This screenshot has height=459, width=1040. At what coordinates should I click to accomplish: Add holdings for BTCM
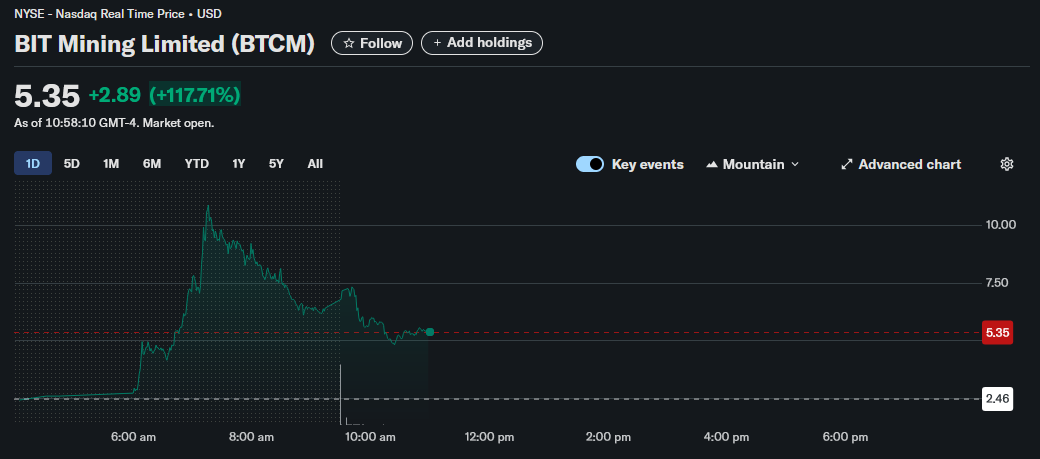[482, 43]
